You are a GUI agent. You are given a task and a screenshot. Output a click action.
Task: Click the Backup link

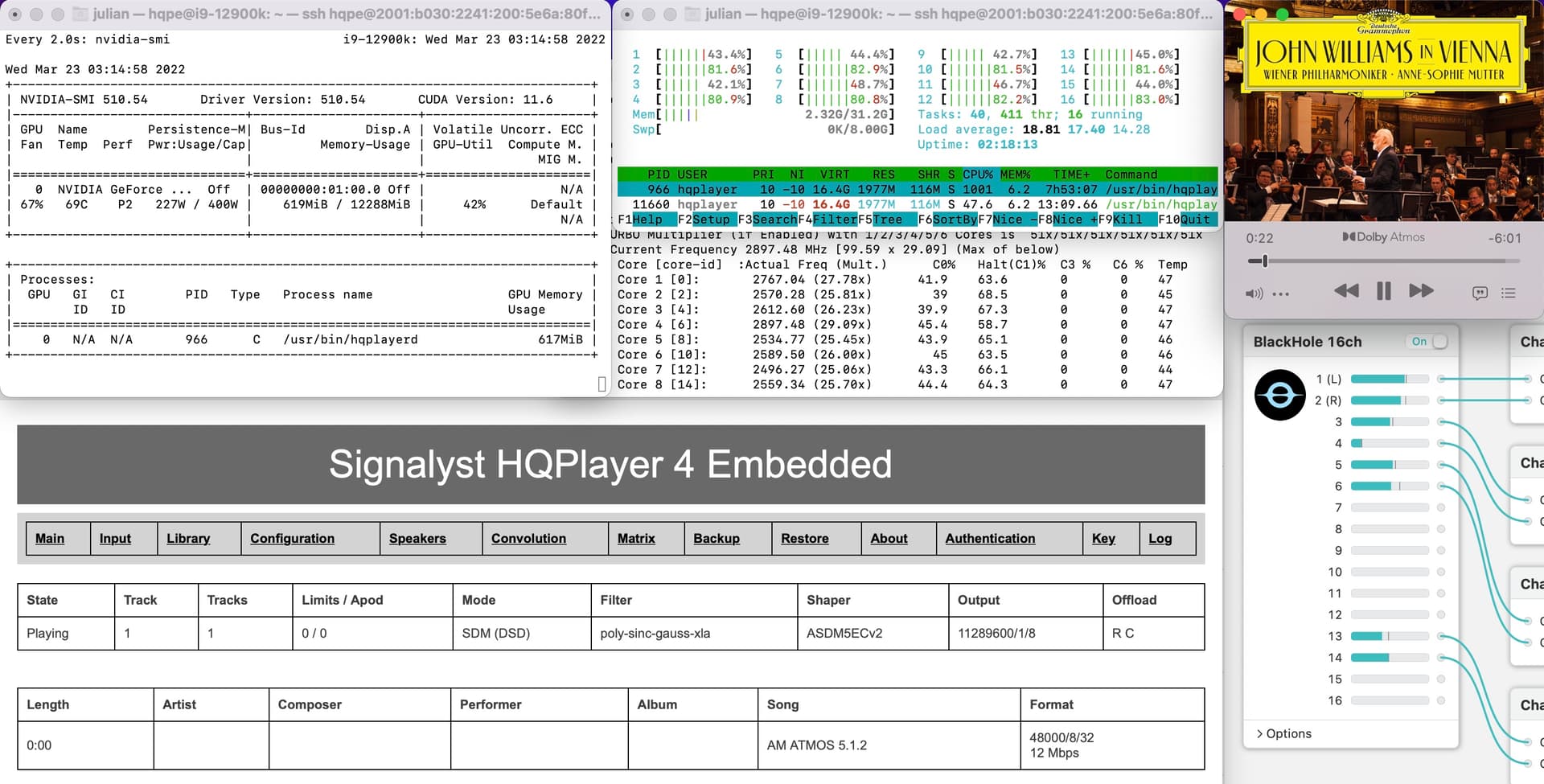[717, 538]
